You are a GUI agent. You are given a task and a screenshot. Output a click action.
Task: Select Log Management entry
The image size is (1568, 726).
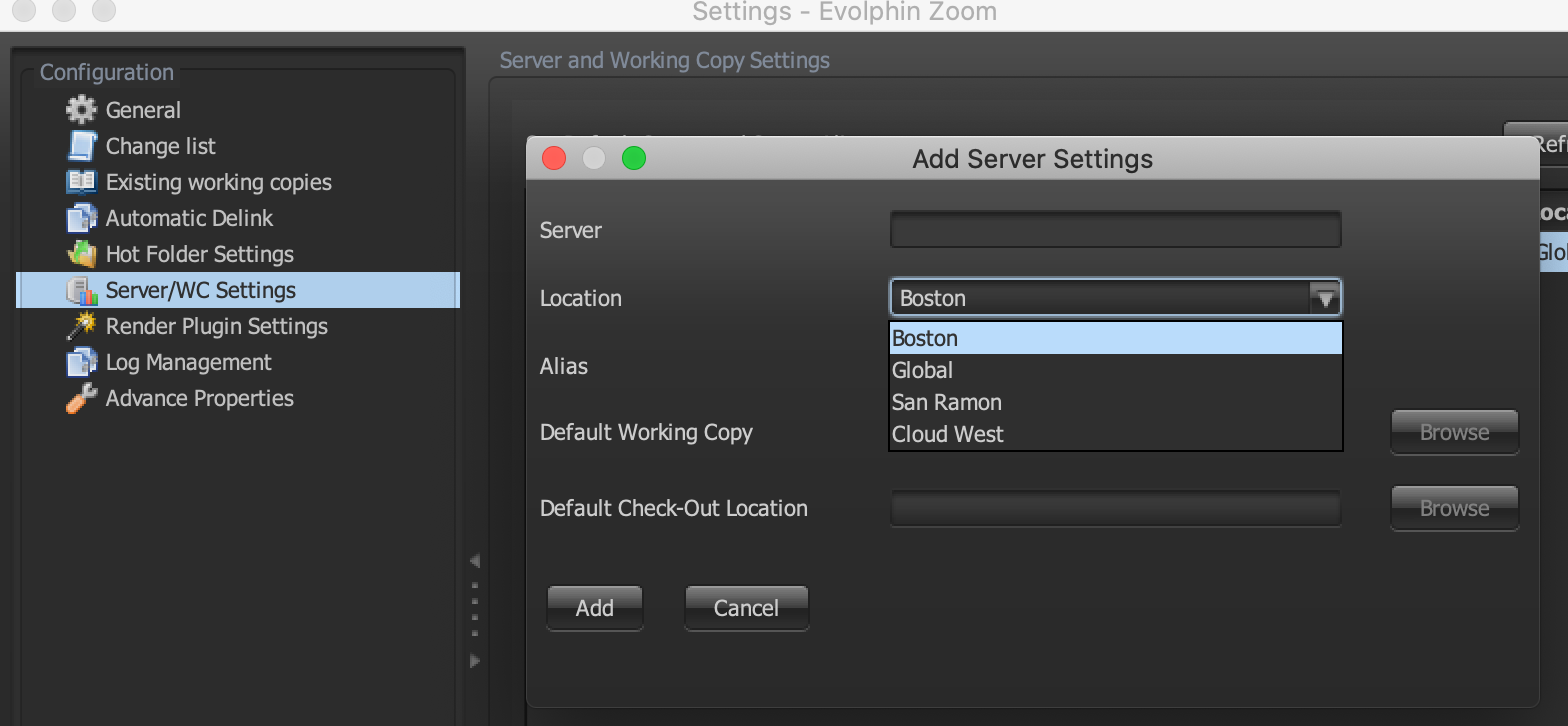click(x=188, y=362)
